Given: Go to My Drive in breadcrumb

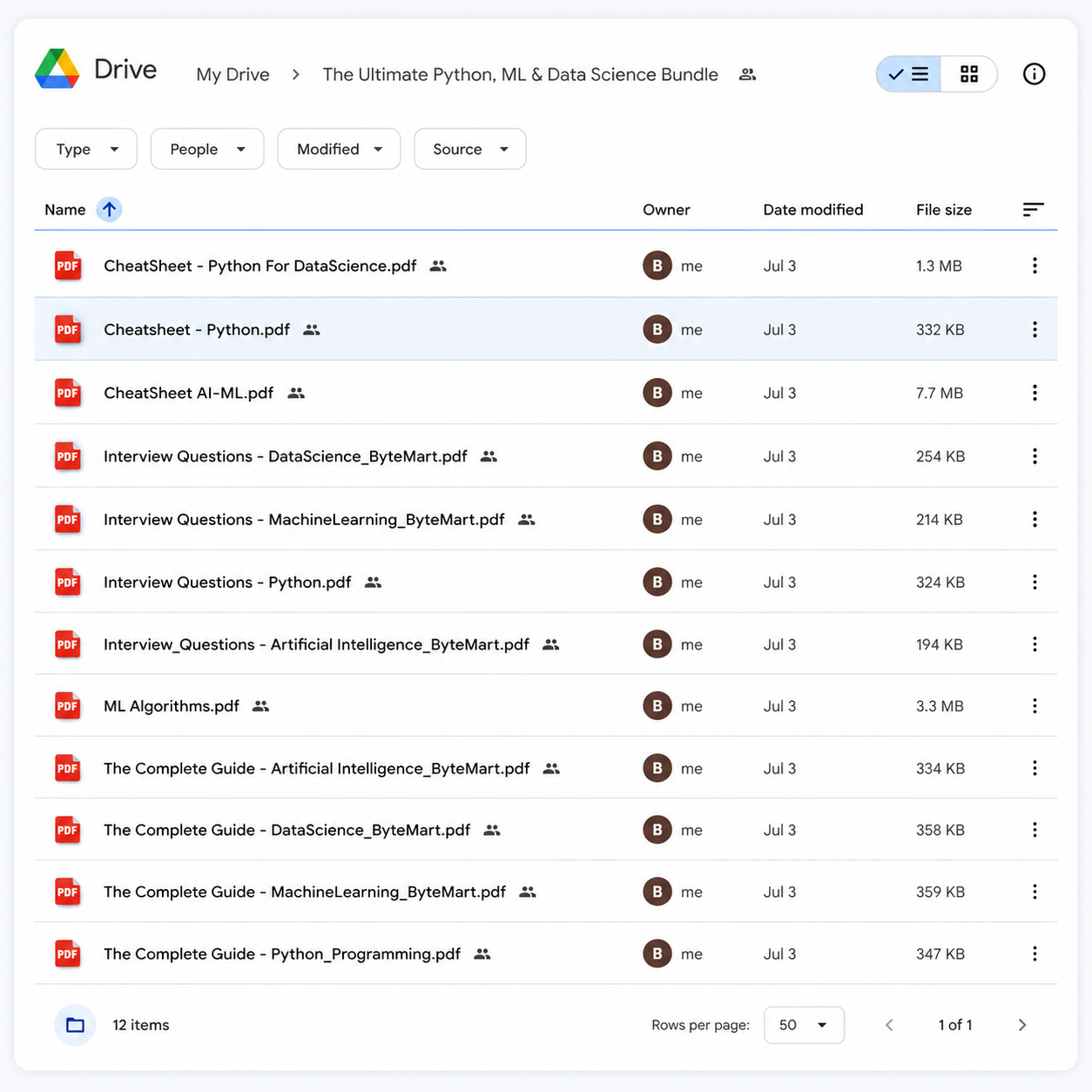Looking at the screenshot, I should click(x=233, y=75).
